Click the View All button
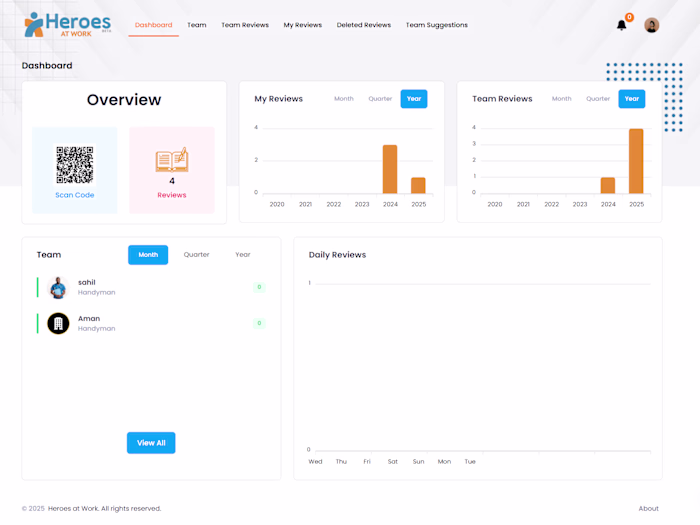 click(151, 443)
